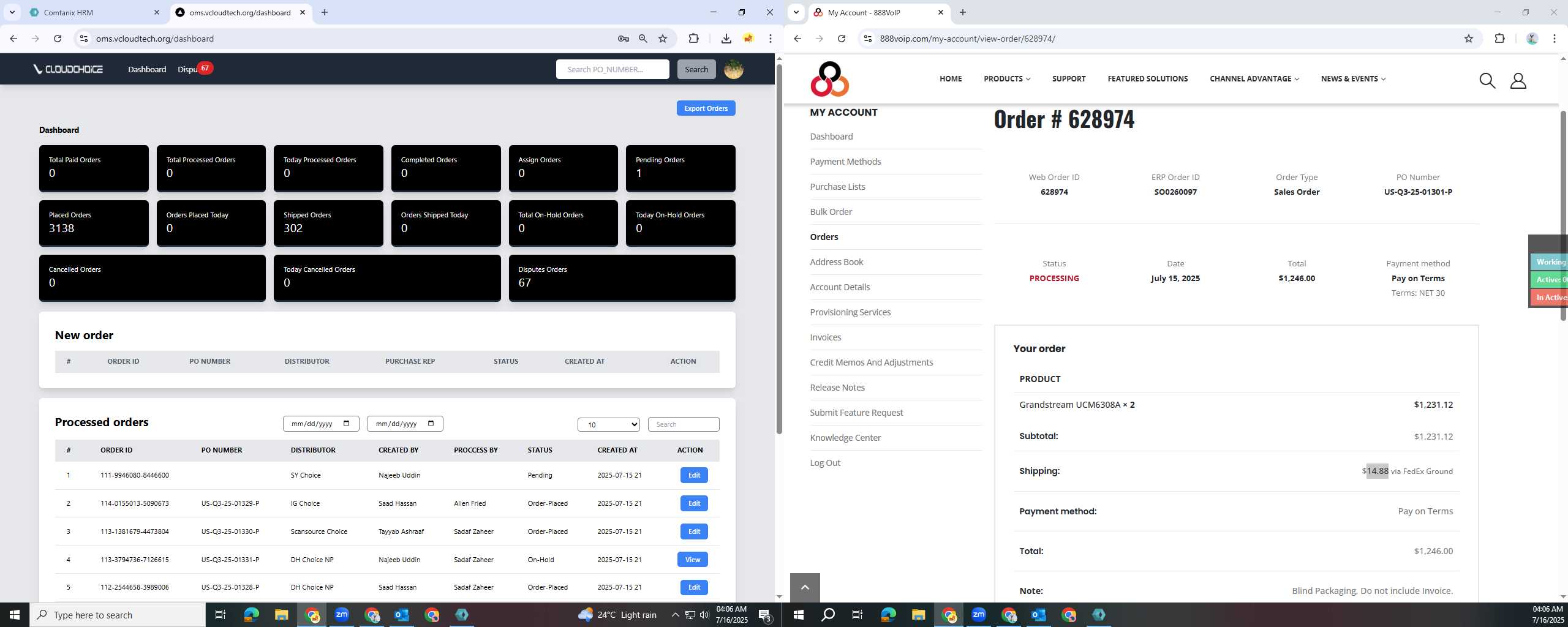Open Payment Methods in My Account sidebar

845,162
